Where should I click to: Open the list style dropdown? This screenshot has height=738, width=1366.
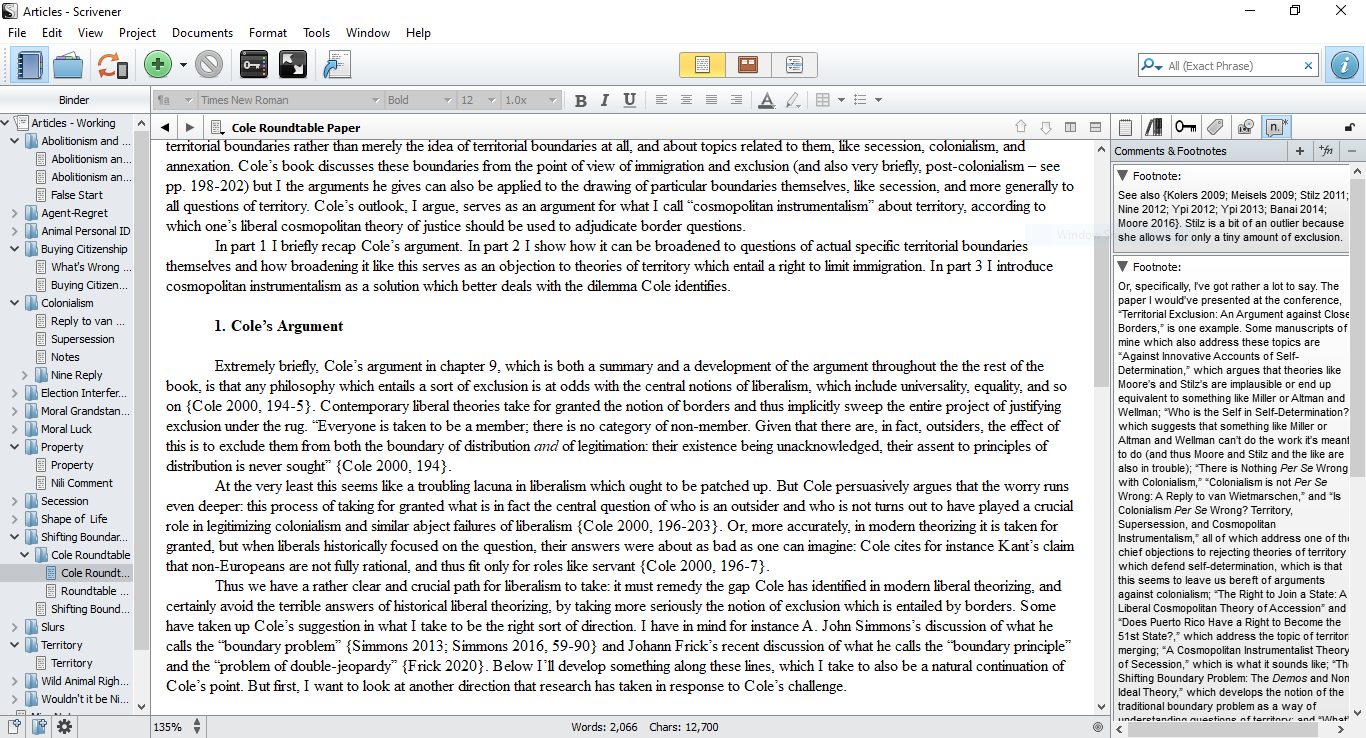pos(878,100)
